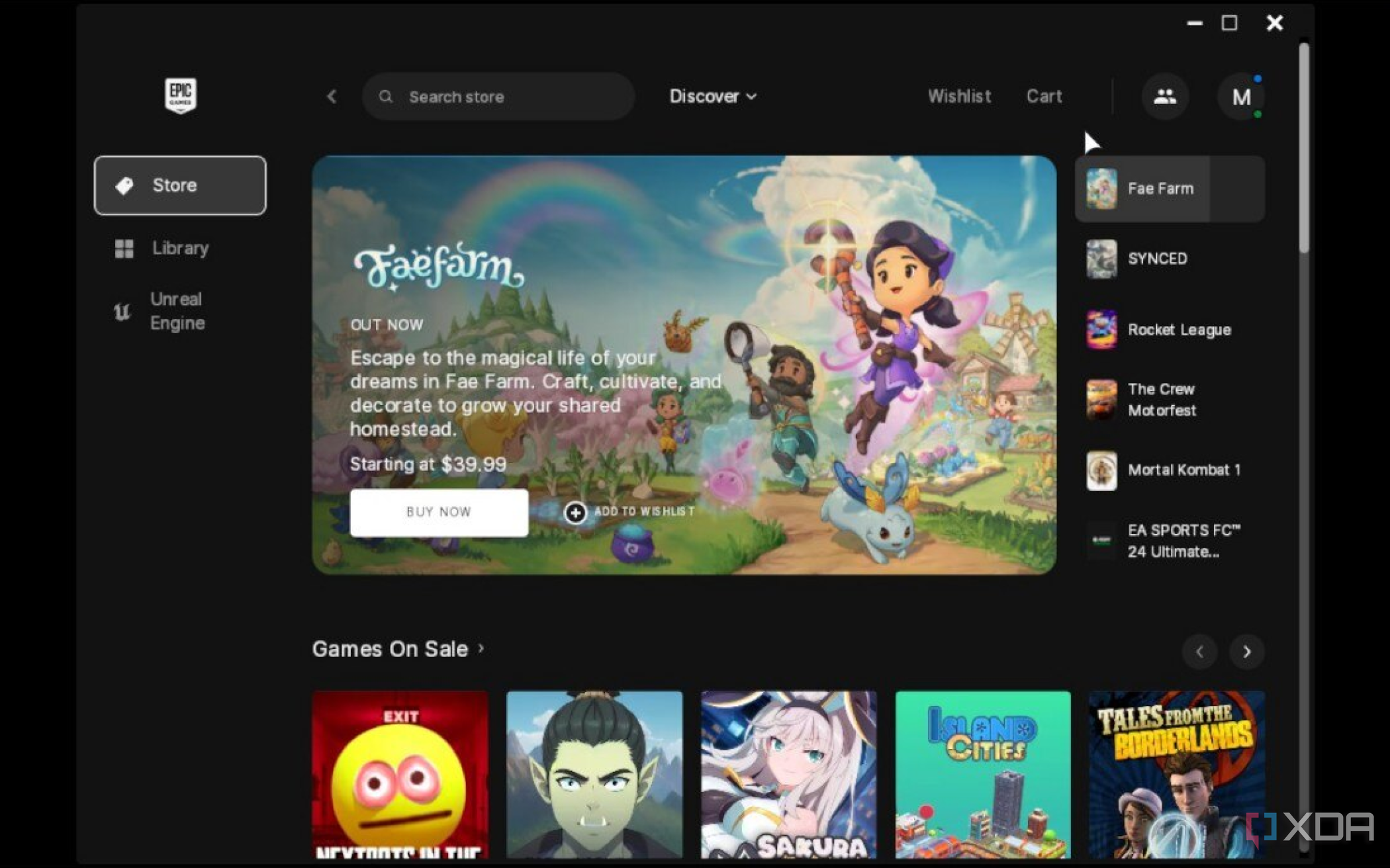Click the Epic Games Store icon

tap(179, 95)
